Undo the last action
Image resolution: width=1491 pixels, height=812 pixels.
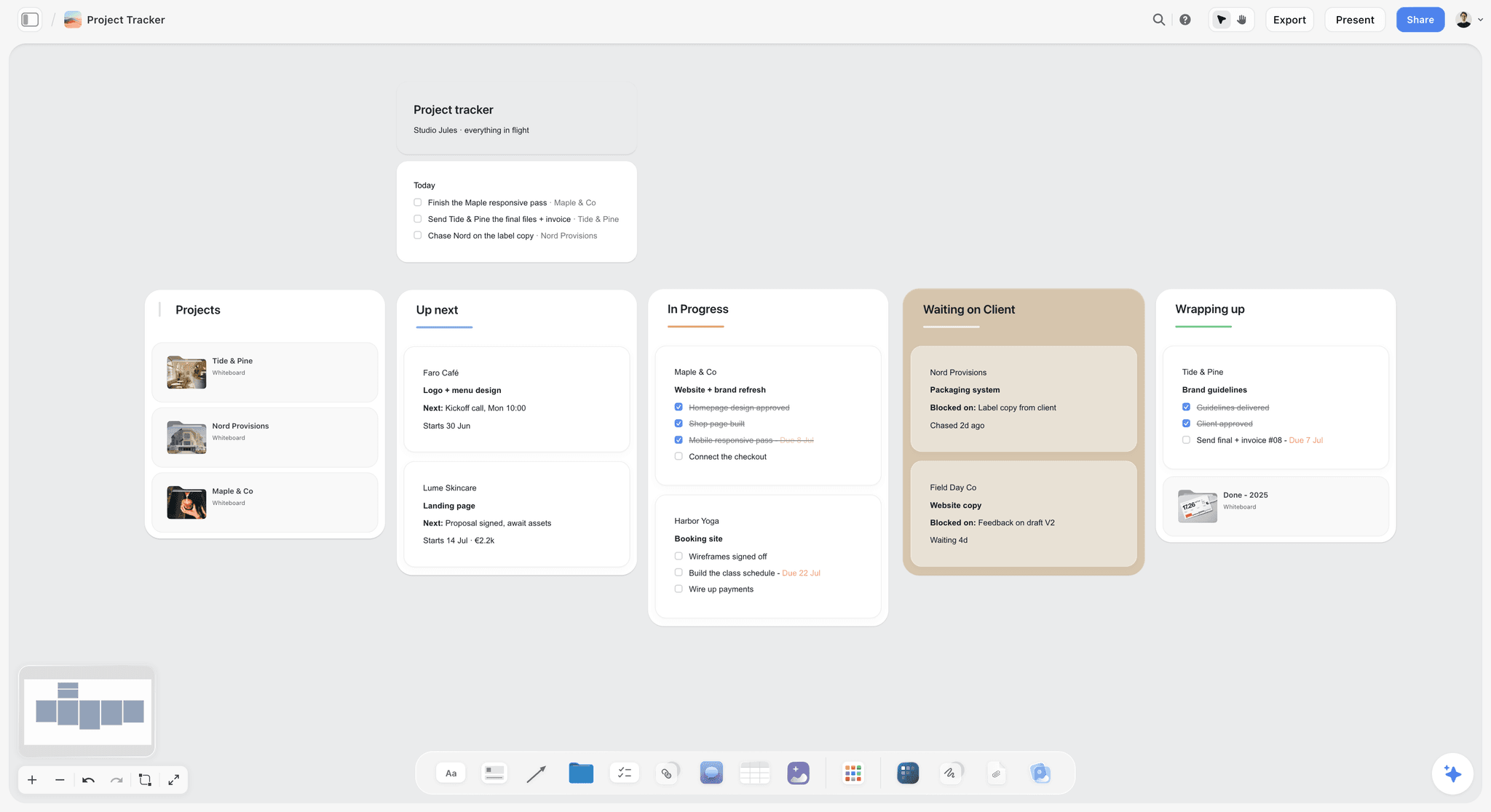click(88, 780)
